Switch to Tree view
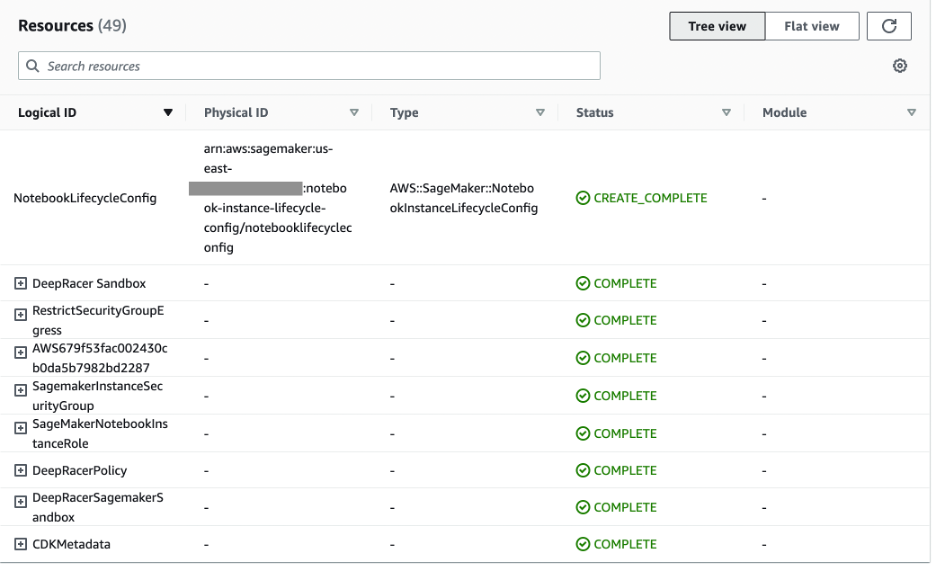 pos(717,27)
